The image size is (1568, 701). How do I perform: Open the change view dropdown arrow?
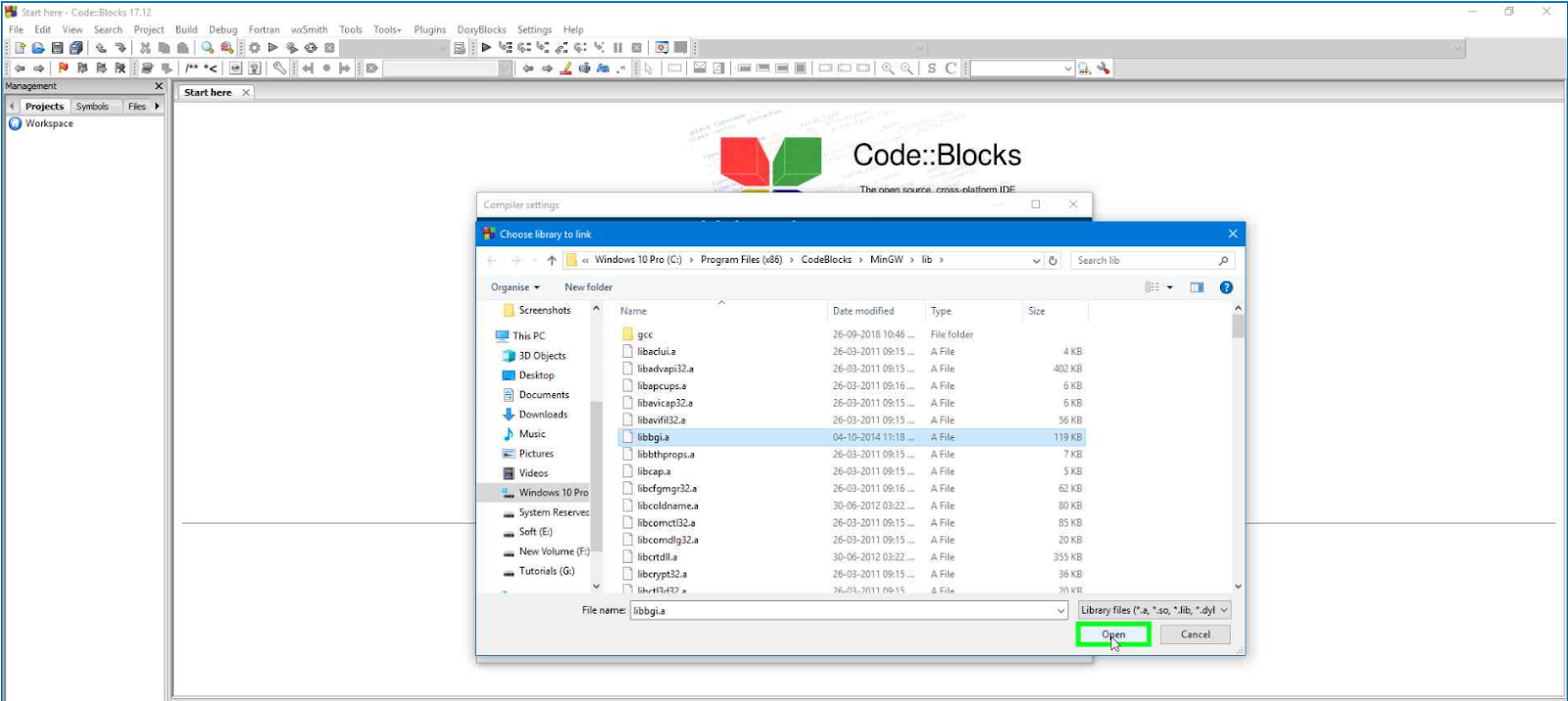click(x=1170, y=287)
